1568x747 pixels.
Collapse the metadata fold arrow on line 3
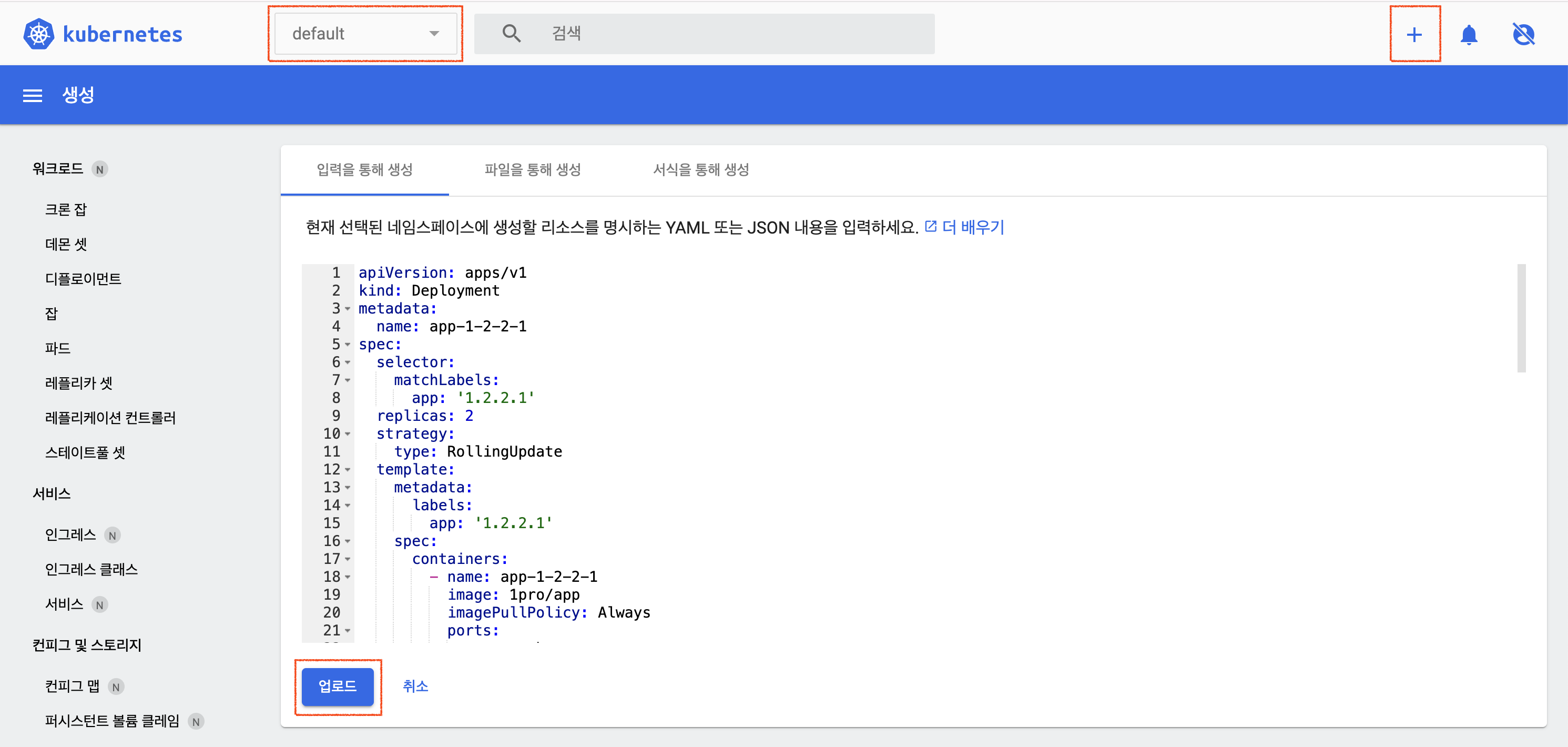click(x=348, y=309)
